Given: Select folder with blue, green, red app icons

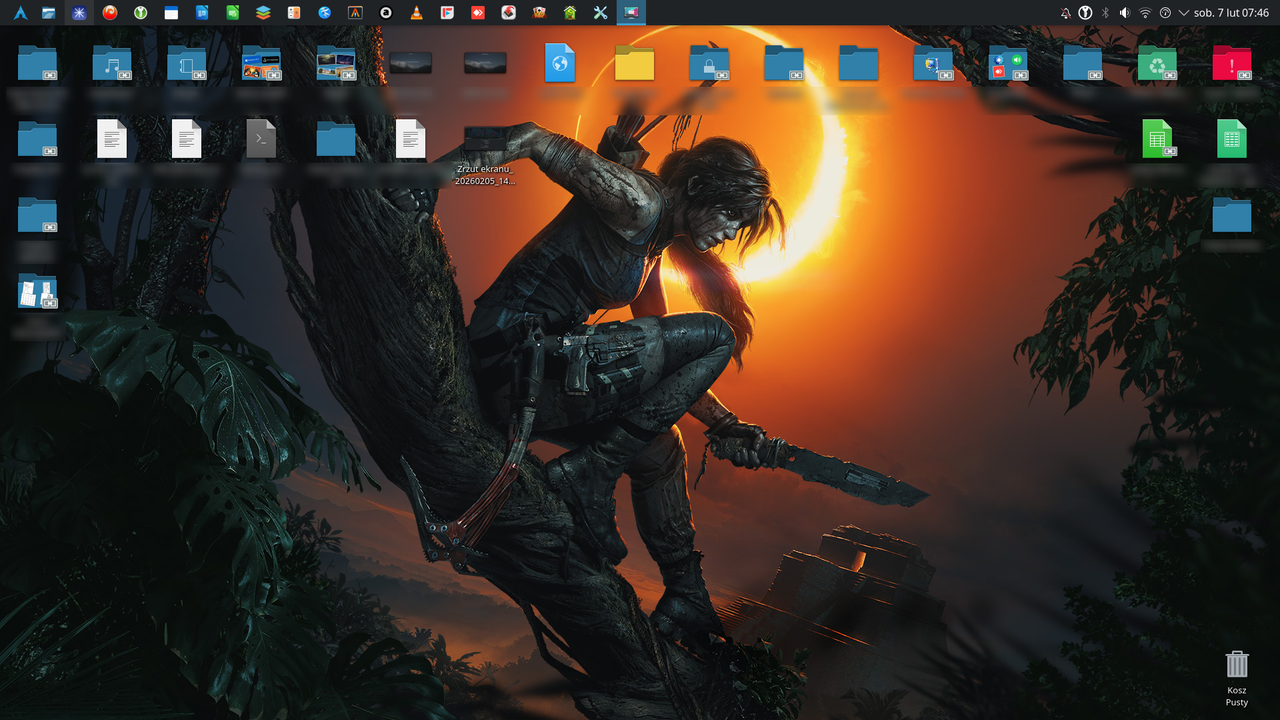Looking at the screenshot, I should pyautogui.click(x=1008, y=64).
